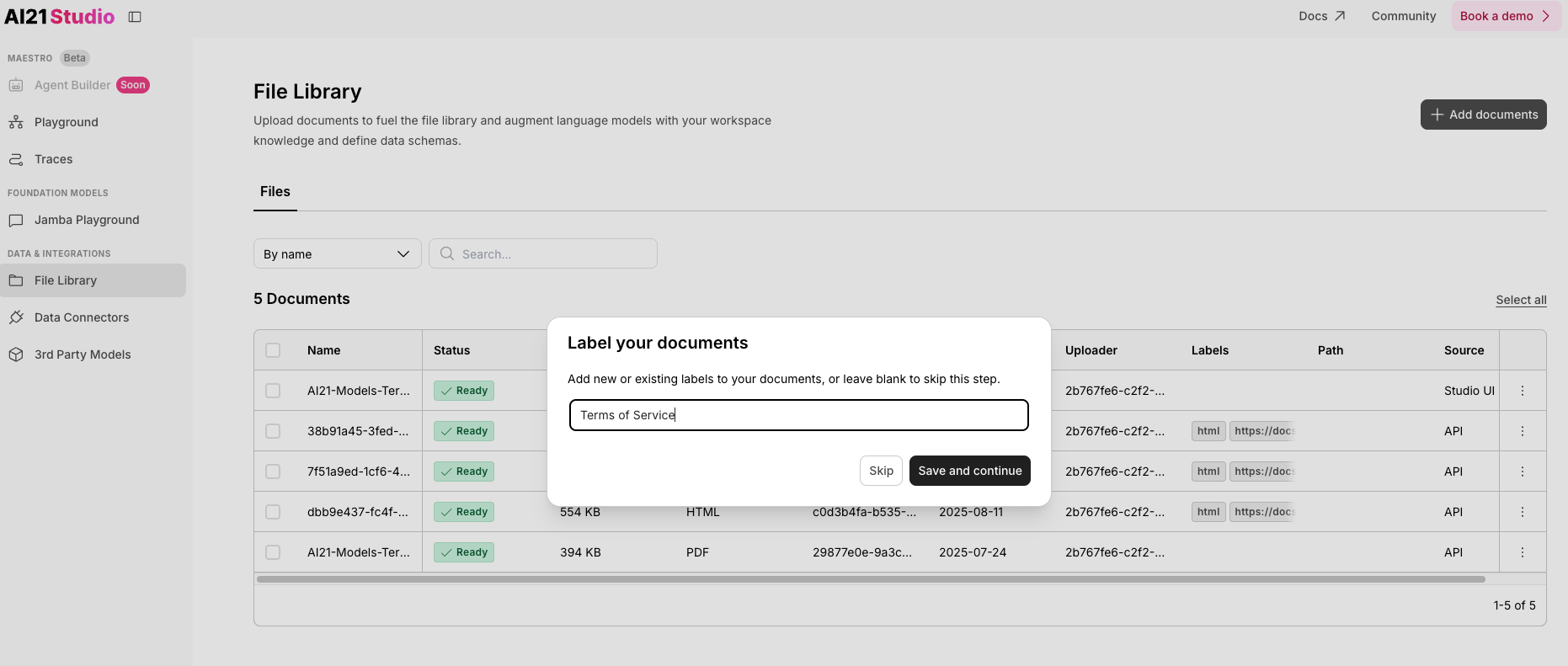Open row menu for dbb9e437-fc4f document

coord(1523,512)
